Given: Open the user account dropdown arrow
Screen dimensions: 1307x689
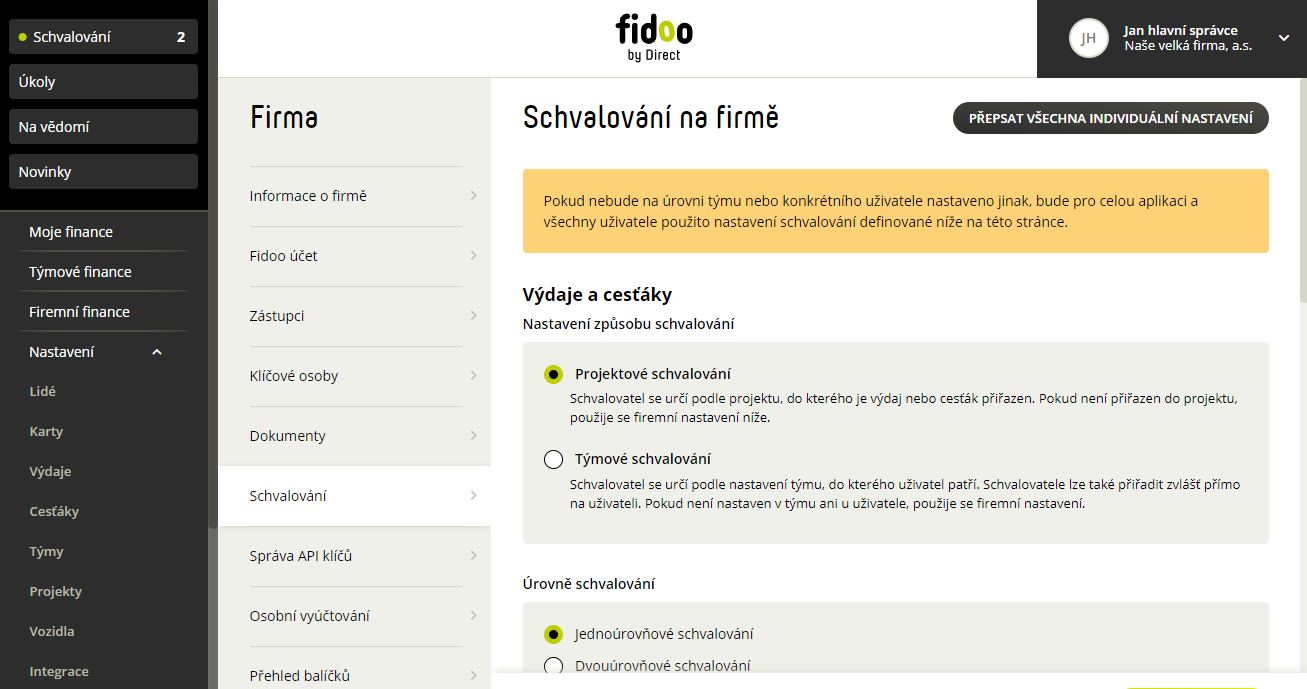Looking at the screenshot, I should coord(1284,38).
